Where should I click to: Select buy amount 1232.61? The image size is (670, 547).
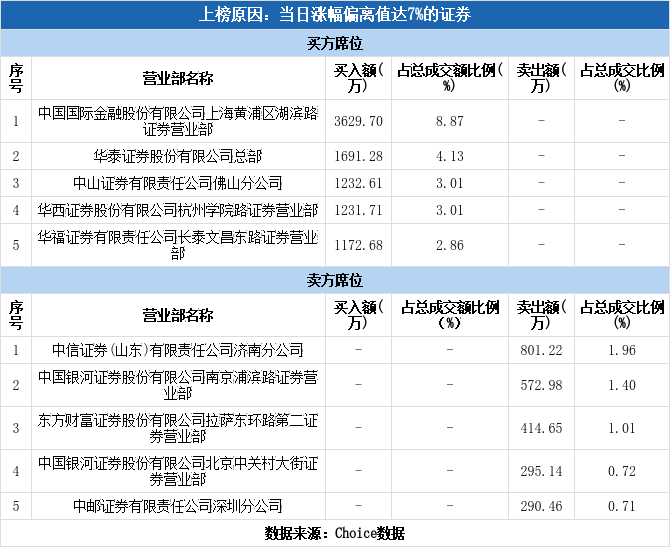click(358, 183)
